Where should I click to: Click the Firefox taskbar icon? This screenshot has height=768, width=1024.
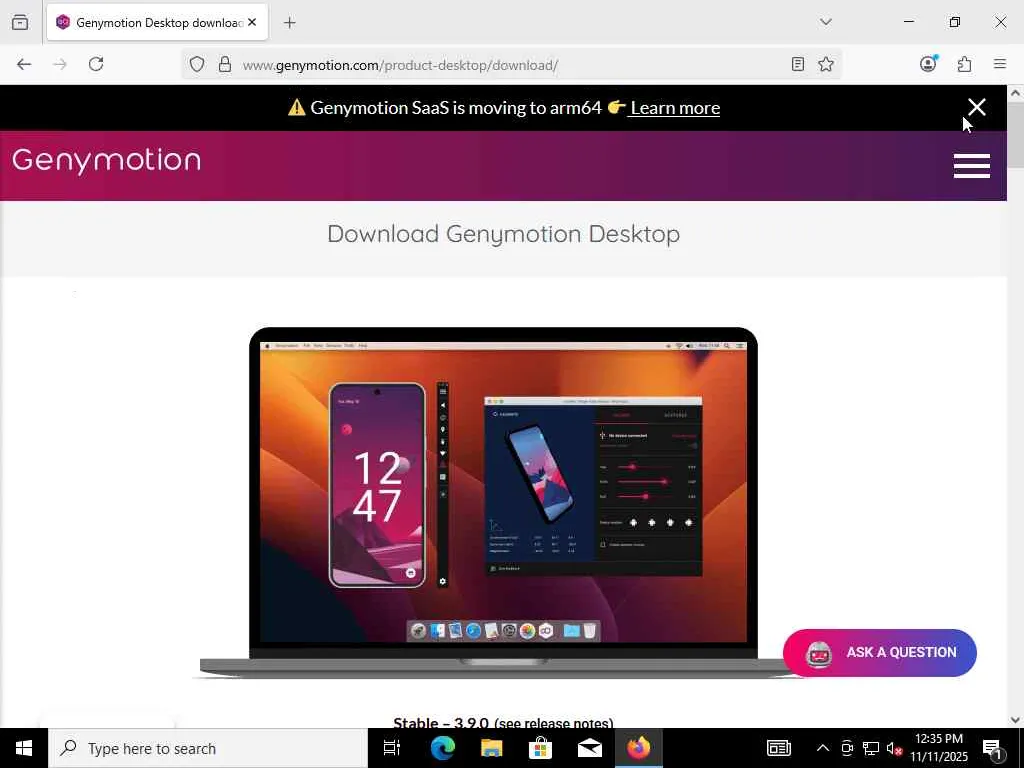[x=639, y=748]
